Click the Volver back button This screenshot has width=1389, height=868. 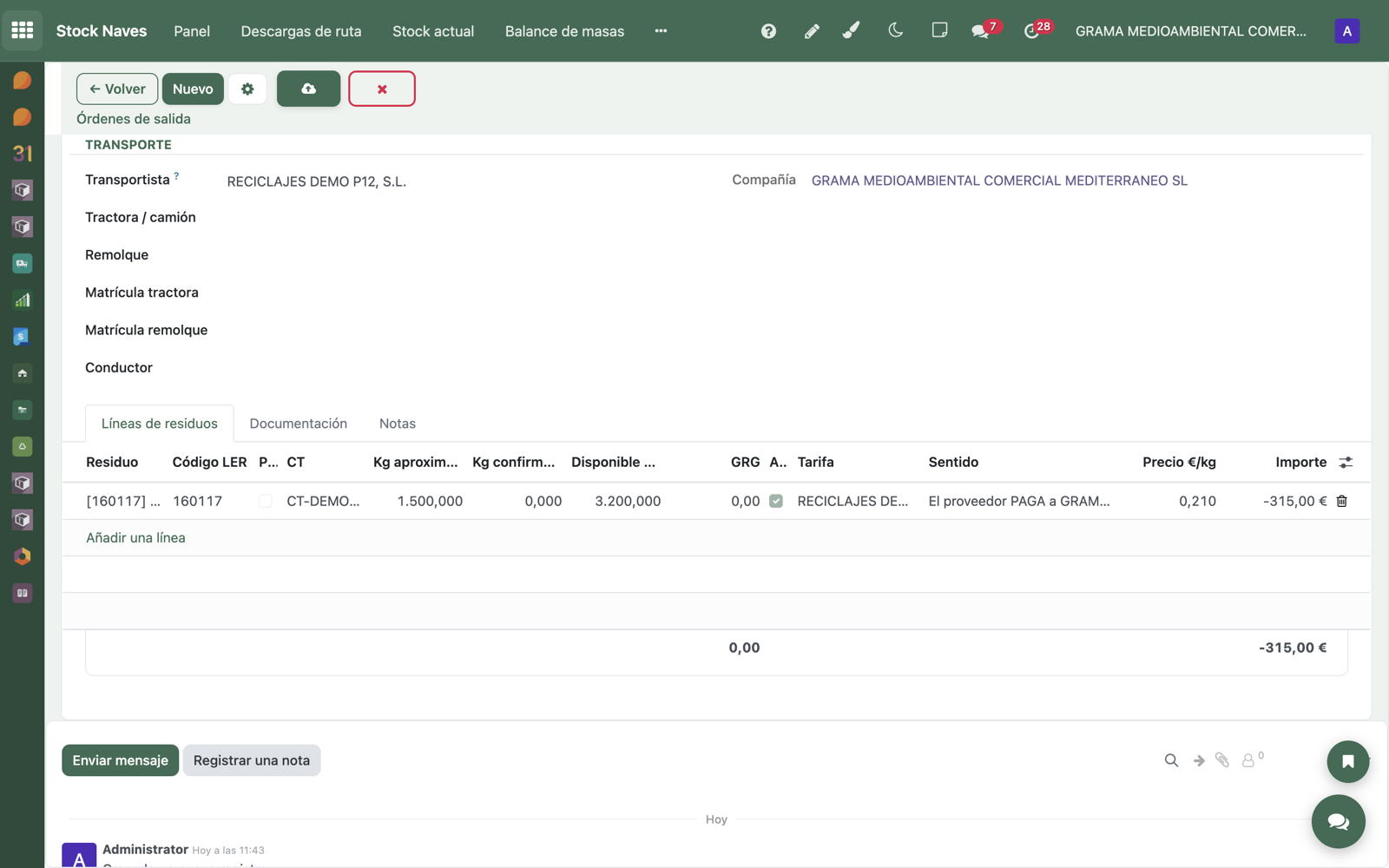pos(117,89)
